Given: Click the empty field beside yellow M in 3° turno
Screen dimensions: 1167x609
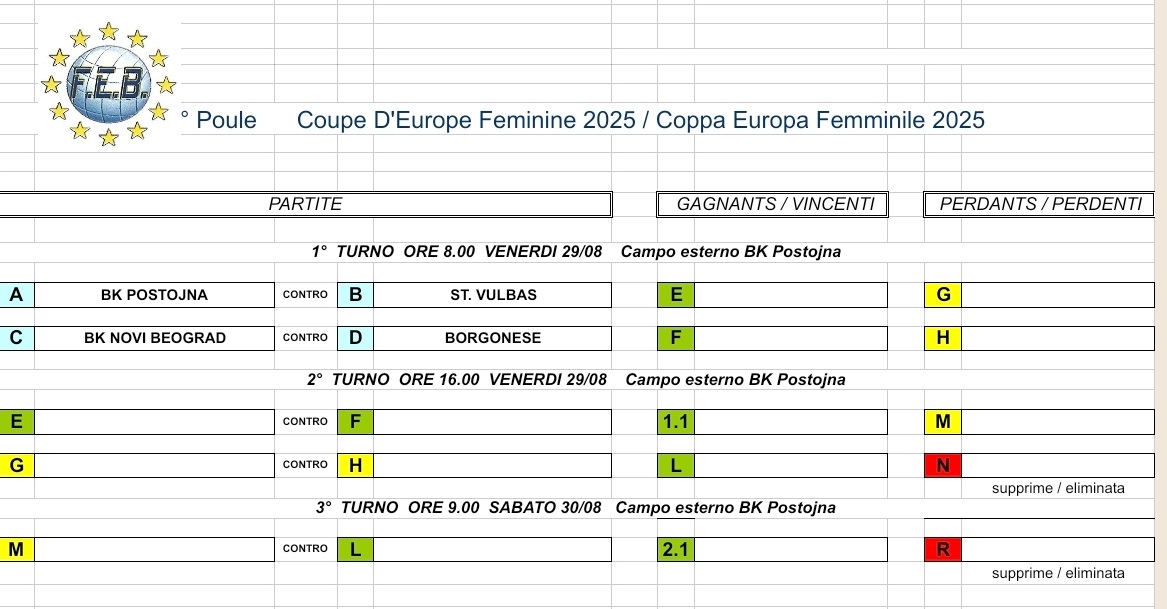Looking at the screenshot, I should 154,549.
